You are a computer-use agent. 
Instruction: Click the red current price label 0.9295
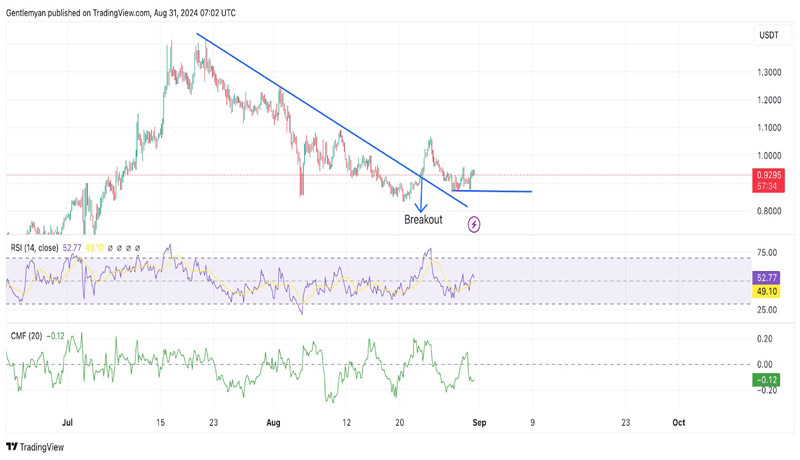[x=768, y=174]
